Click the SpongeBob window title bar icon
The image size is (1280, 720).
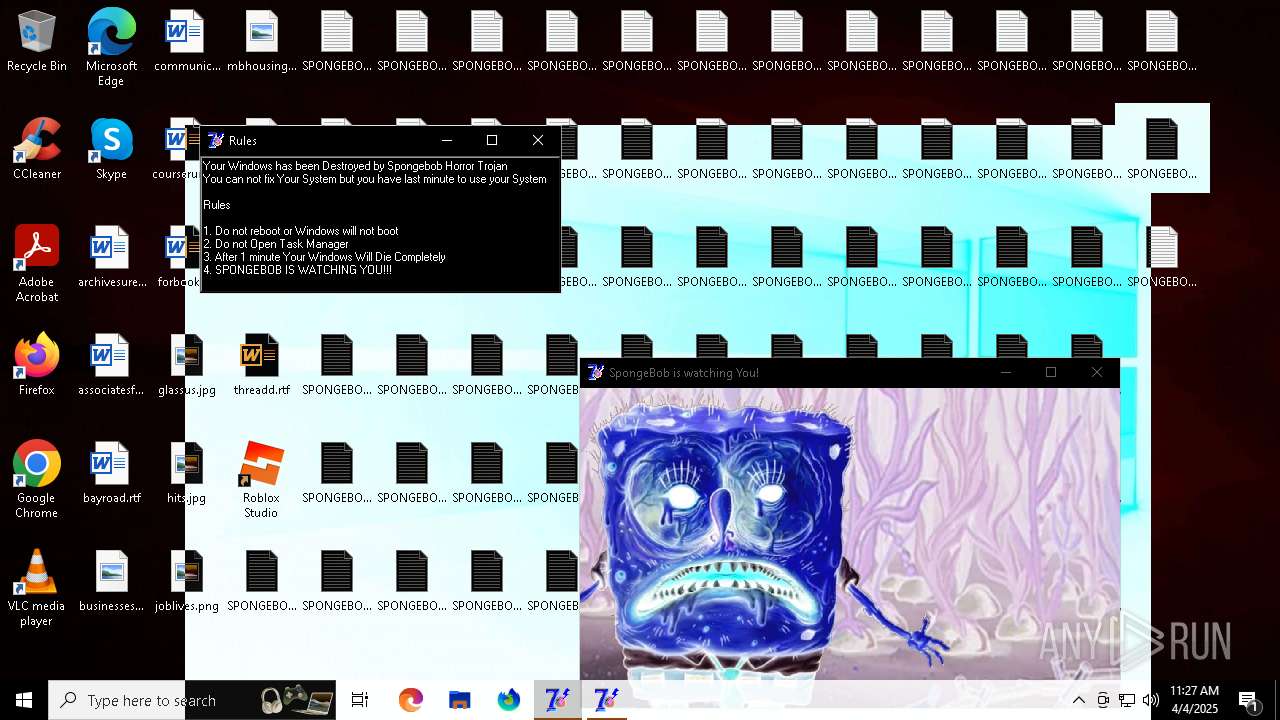596,372
